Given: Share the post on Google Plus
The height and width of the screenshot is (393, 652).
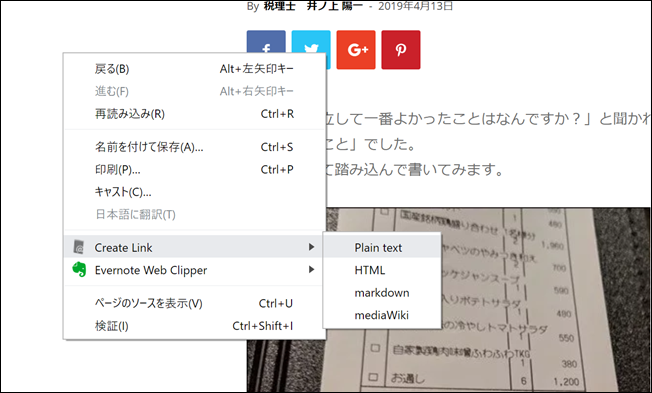Looking at the screenshot, I should pyautogui.click(x=356, y=50).
